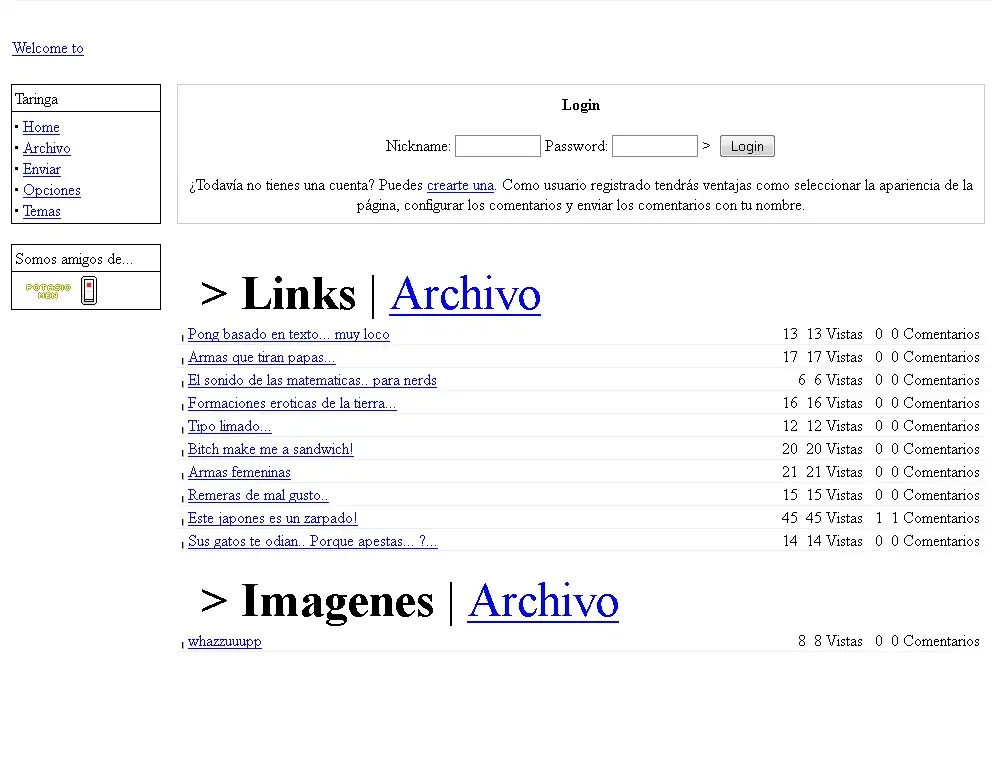Click the Login button
Viewport: 995px width, 762px height.
[x=747, y=146]
